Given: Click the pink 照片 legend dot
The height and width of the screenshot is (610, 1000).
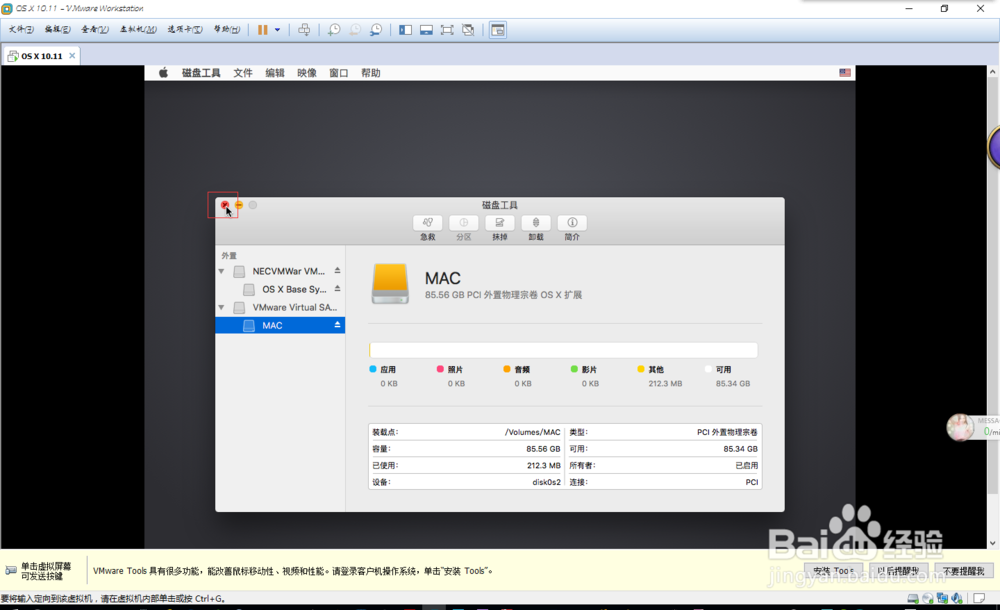Looking at the screenshot, I should click(x=440, y=369).
